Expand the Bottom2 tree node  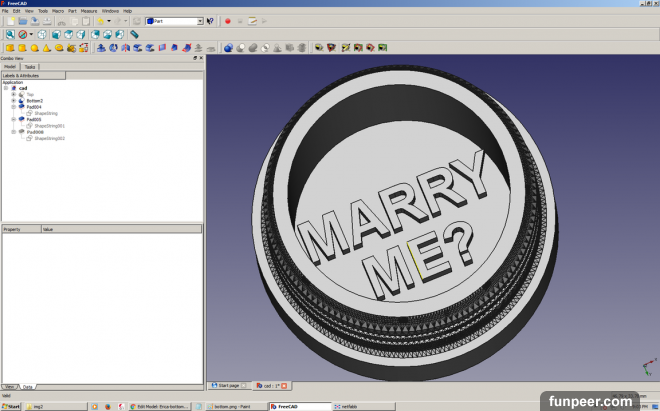click(14, 100)
